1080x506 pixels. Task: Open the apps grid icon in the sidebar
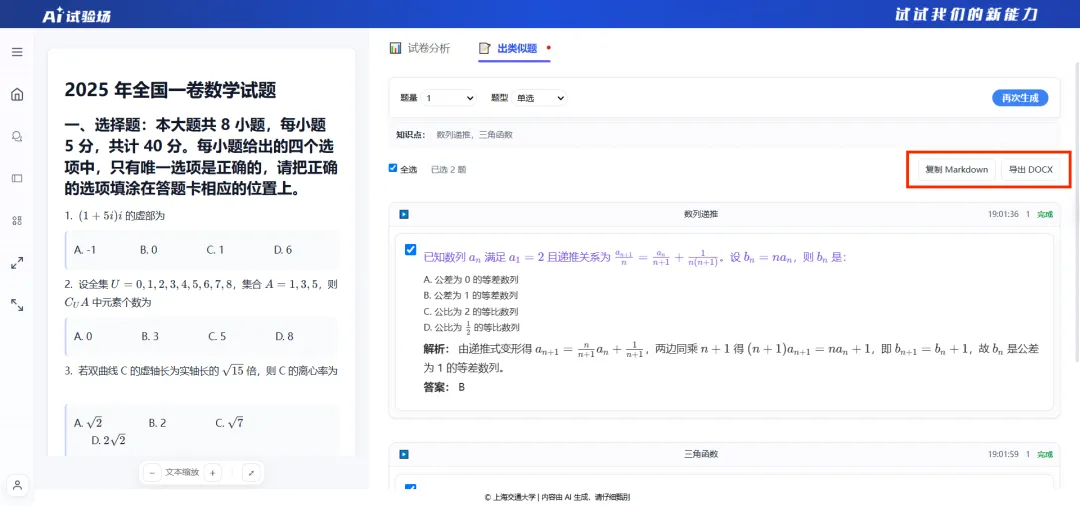click(17, 220)
